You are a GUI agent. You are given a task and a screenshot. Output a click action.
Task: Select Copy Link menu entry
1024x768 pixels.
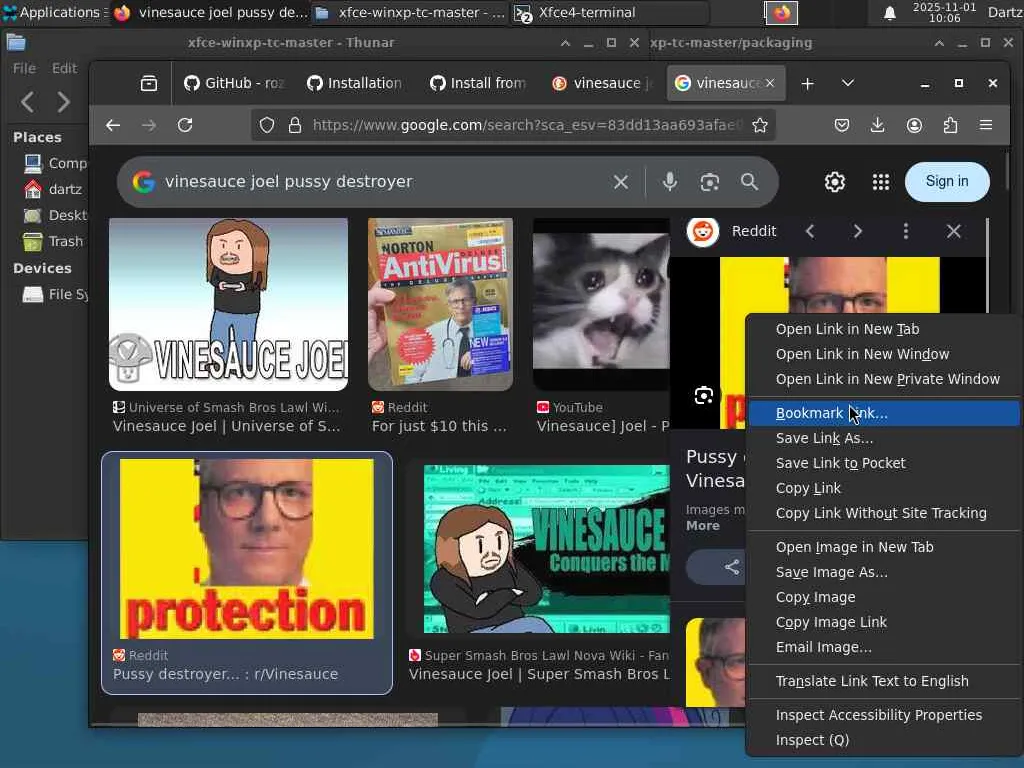coord(883,488)
